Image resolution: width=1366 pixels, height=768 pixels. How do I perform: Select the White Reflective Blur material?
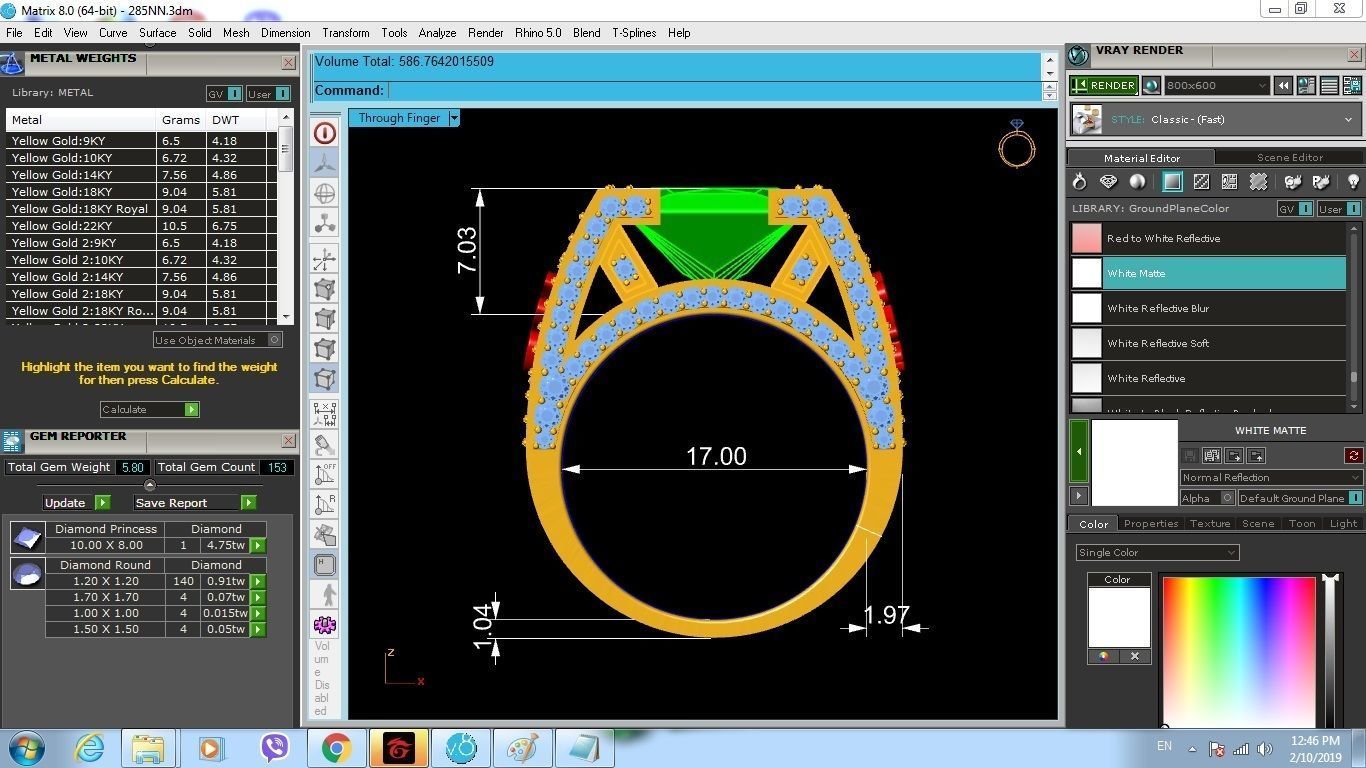tap(1208, 309)
